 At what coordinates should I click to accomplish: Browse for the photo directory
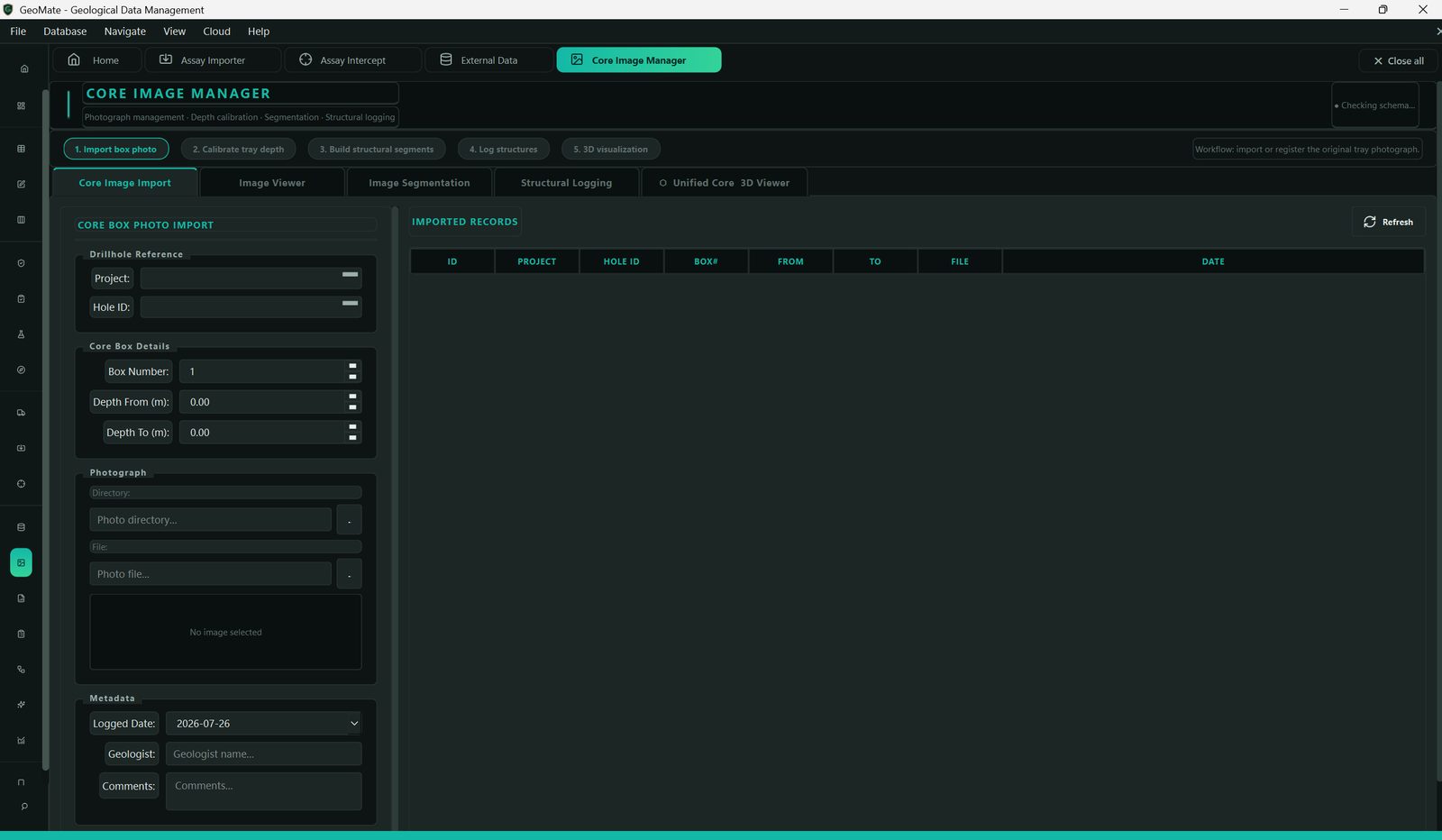349,520
